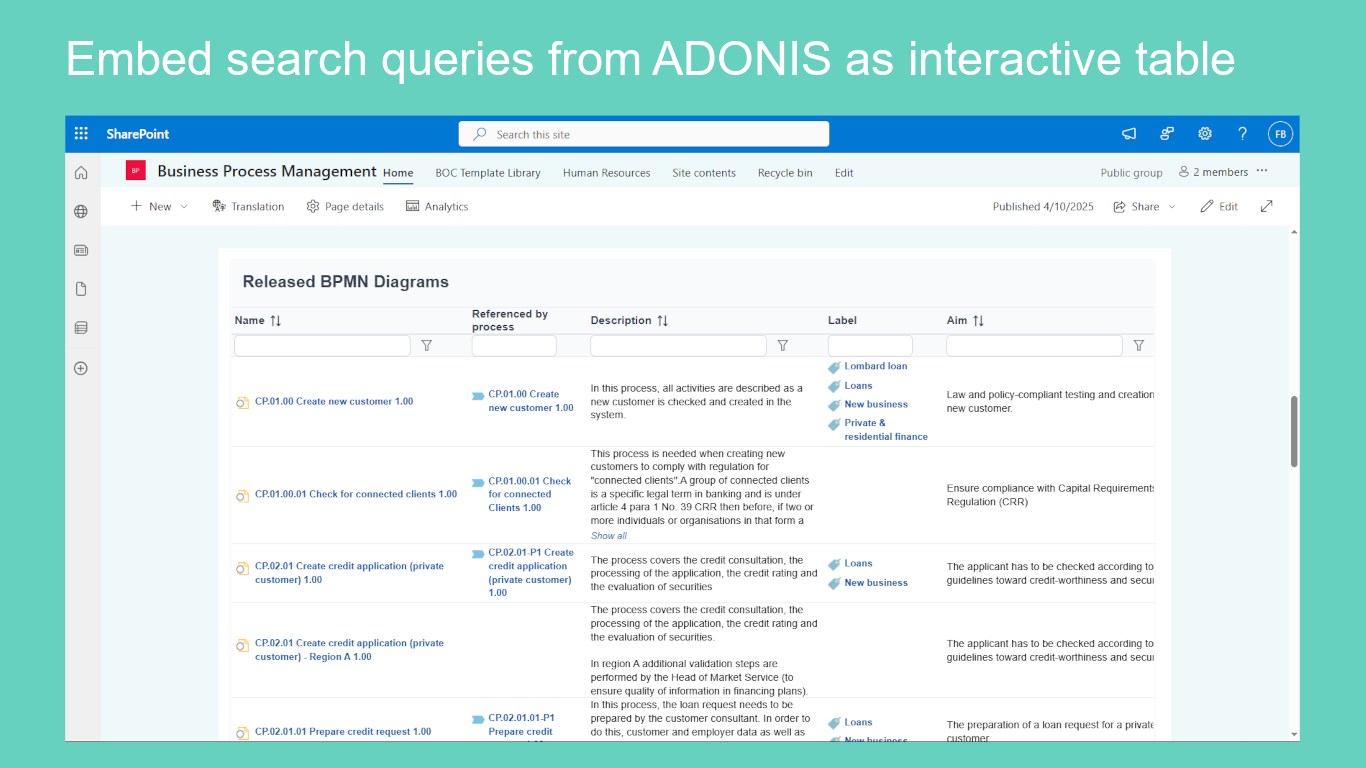1366x768 pixels.
Task: Open BOC Template Library tab
Action: click(488, 173)
